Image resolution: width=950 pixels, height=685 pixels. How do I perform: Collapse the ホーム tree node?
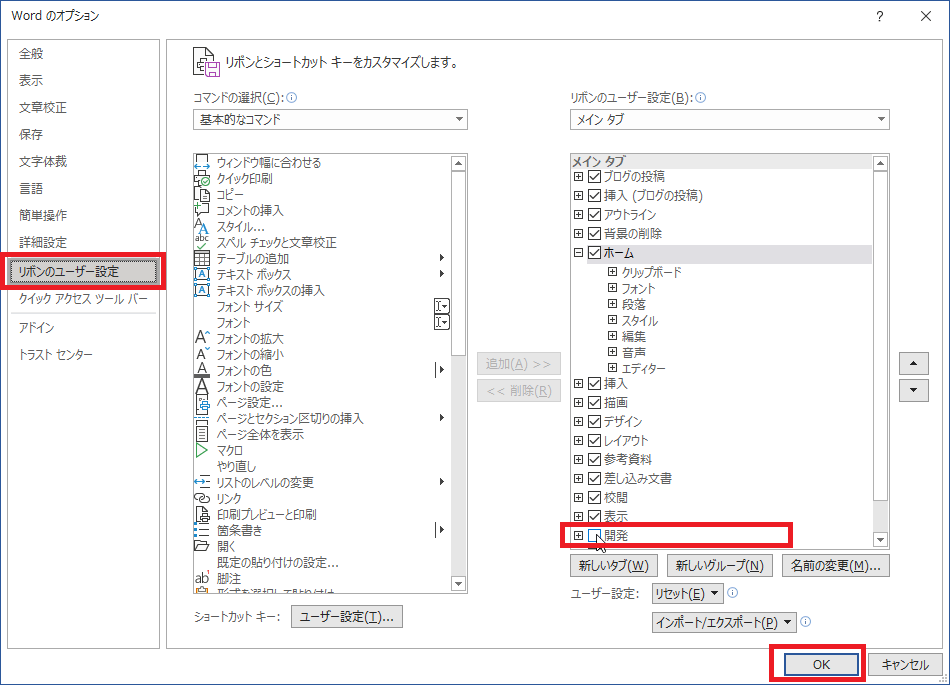pos(579,253)
